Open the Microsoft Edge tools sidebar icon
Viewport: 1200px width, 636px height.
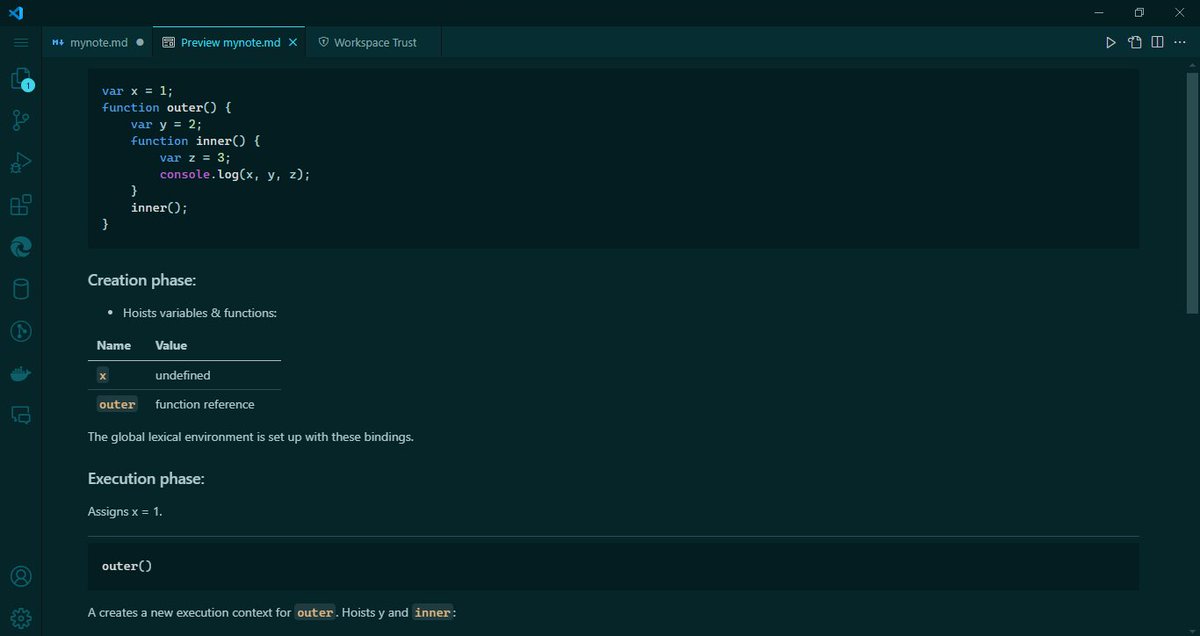point(20,247)
